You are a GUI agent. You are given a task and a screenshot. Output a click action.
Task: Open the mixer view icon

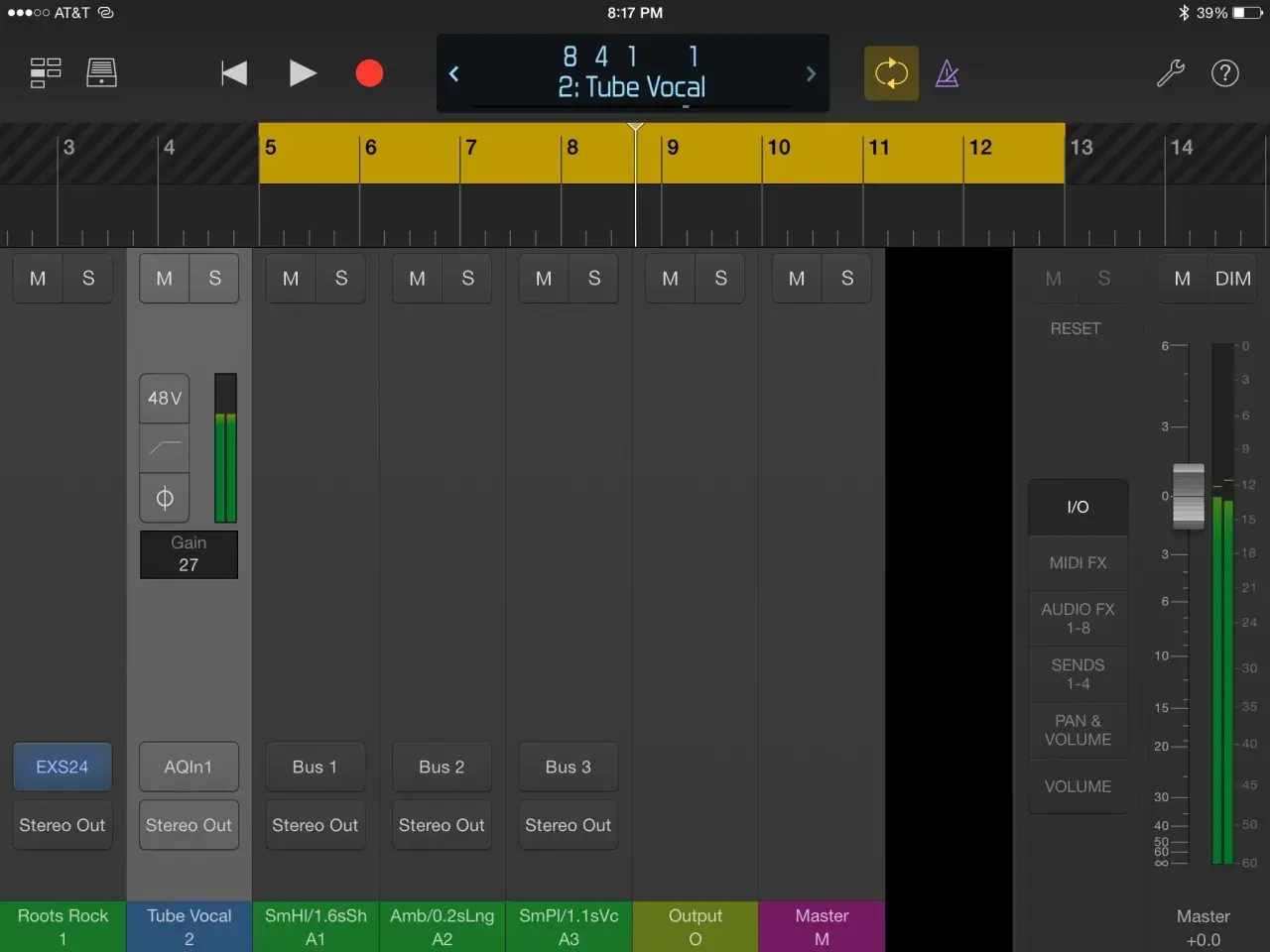(x=46, y=72)
